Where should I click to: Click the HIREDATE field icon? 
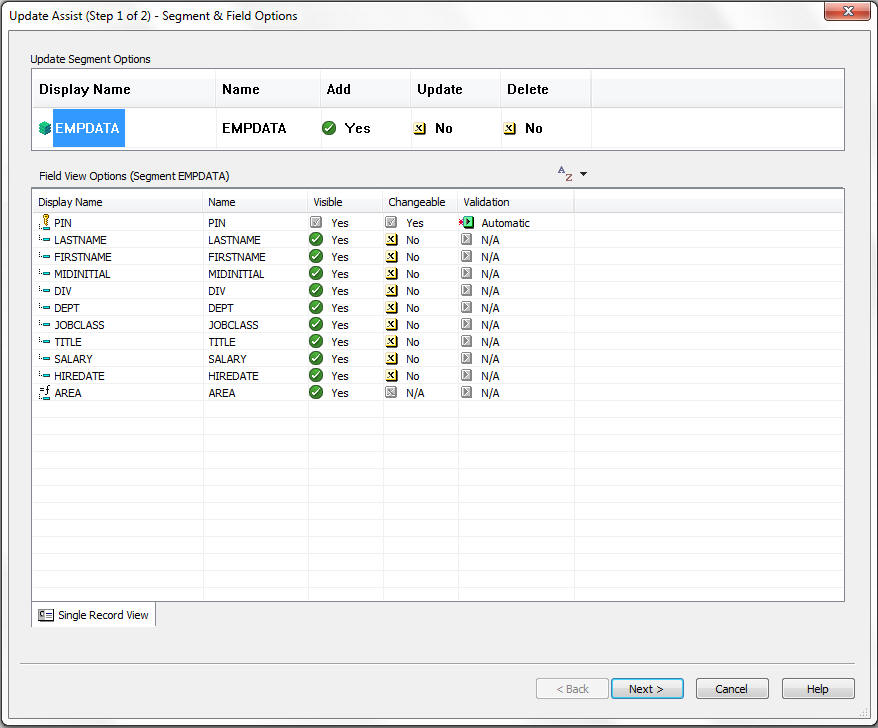pos(44,376)
